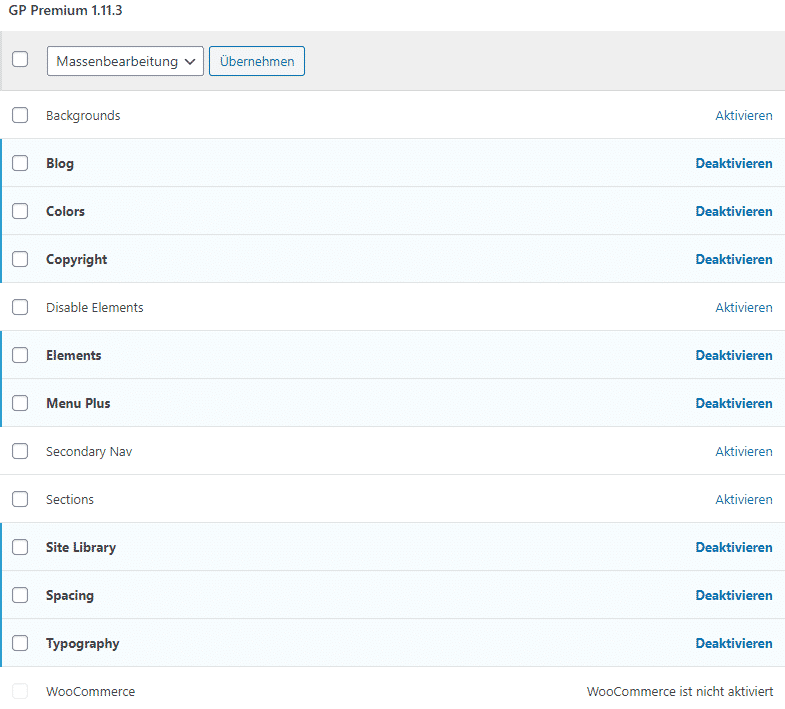Deactivate the Spacing module
This screenshot has height=709, width=785.
[x=734, y=596]
